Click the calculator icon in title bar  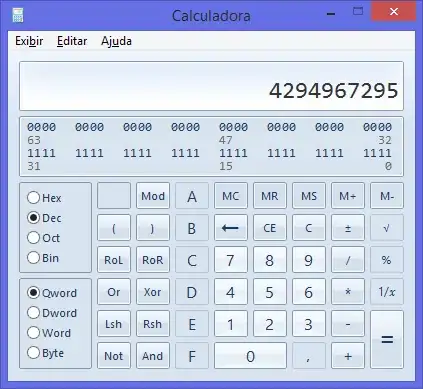click(18, 15)
